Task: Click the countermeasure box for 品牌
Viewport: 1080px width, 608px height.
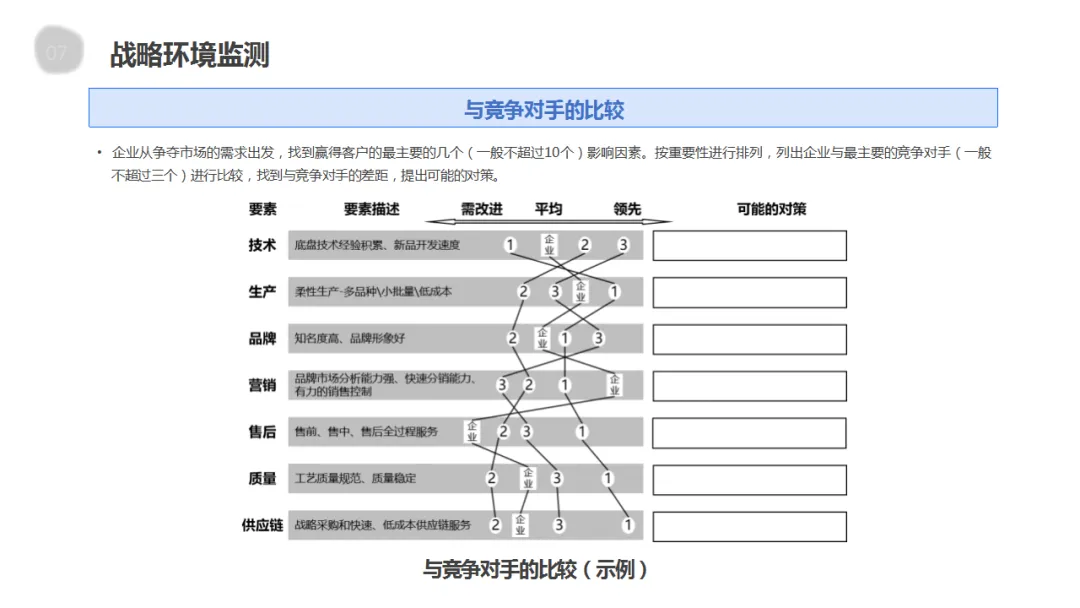Action: pos(749,339)
